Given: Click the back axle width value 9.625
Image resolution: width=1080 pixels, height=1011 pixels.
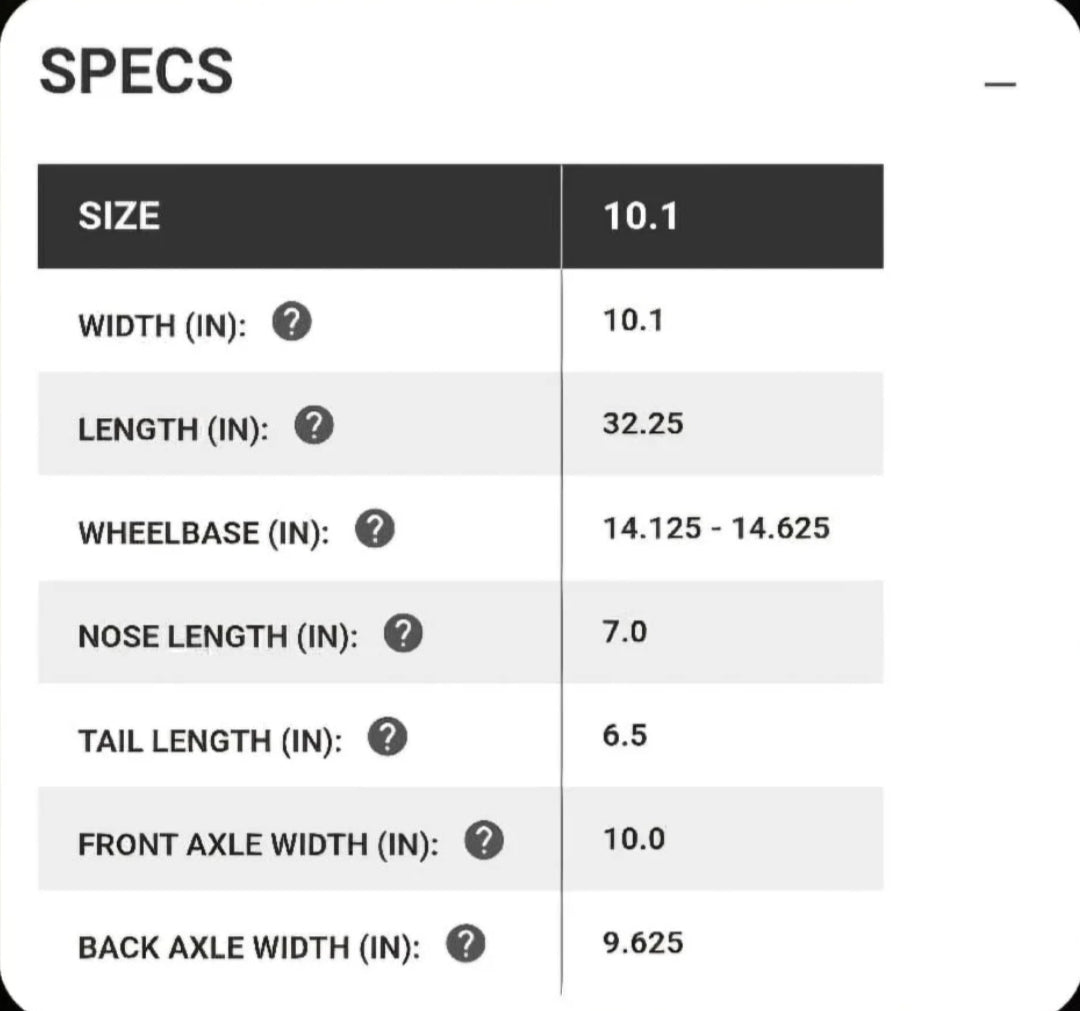Looking at the screenshot, I should coord(643,943).
